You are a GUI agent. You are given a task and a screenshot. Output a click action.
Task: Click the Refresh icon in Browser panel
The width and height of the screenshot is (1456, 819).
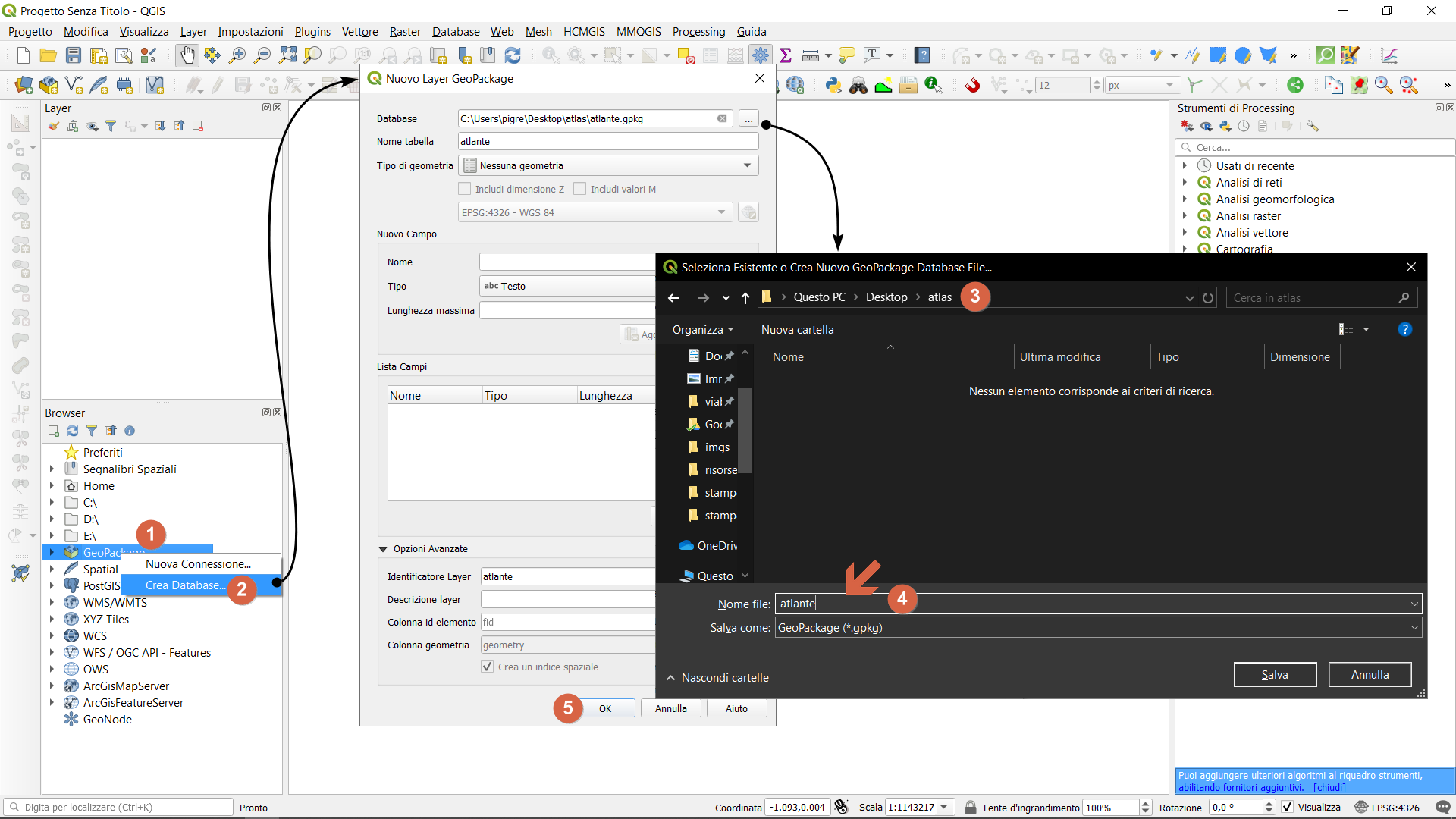coord(73,431)
